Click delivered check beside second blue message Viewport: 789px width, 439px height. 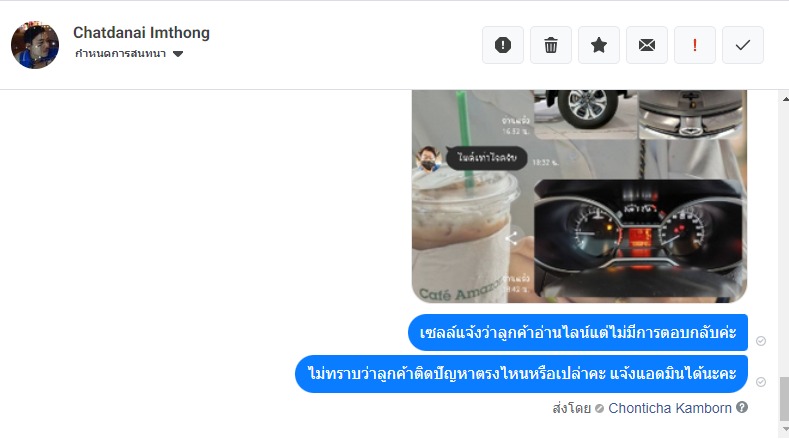coord(761,382)
